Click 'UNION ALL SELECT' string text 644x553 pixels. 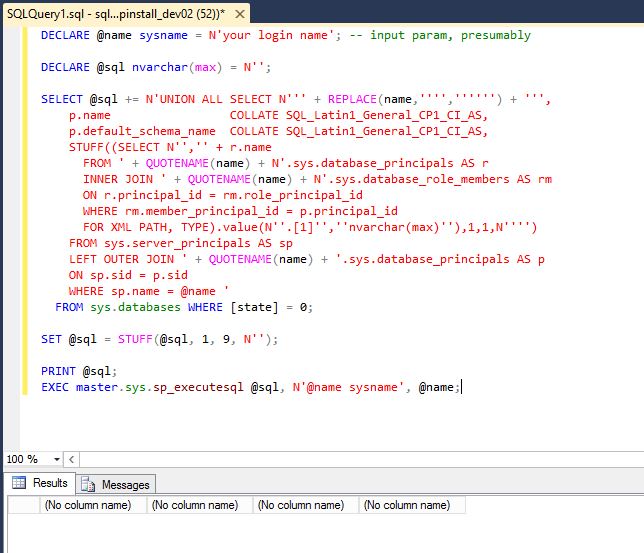pyautogui.click(x=216, y=99)
